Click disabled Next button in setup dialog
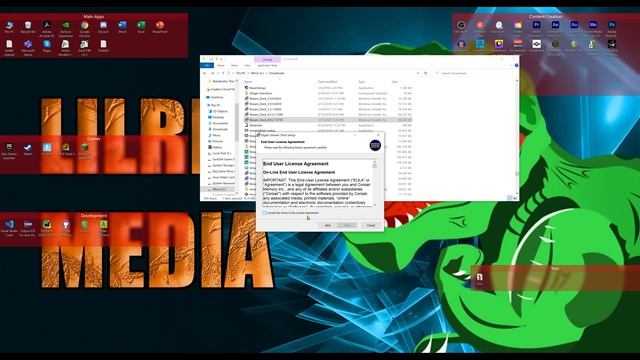Screen dimensions: 640x360 coord(347,225)
